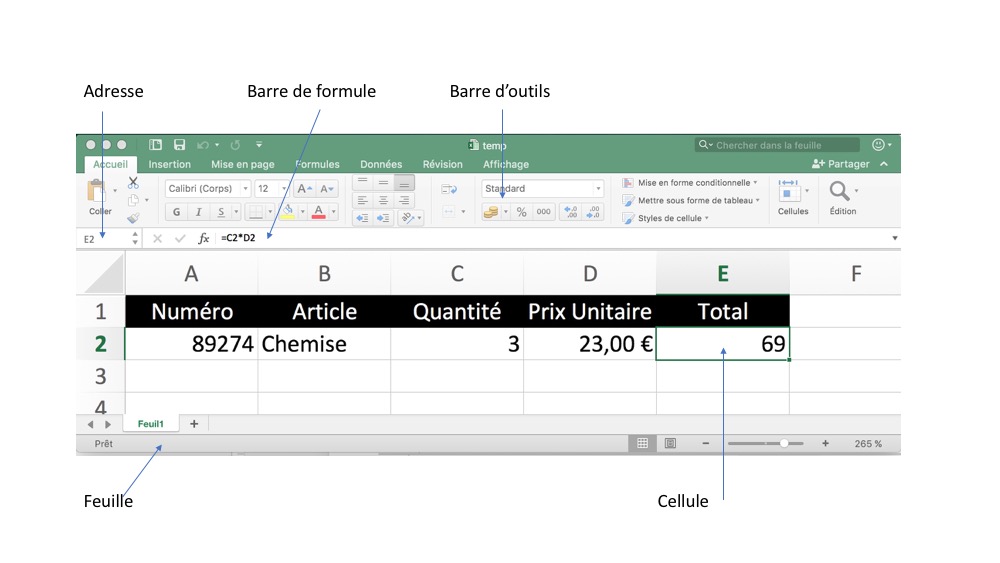The height and width of the screenshot is (563, 1000).
Task: Toggle bottom vertical alignment
Action: coord(404,183)
